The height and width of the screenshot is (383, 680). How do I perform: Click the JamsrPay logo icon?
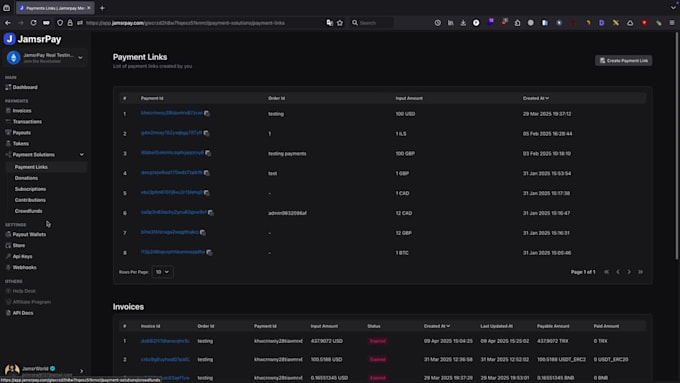(10, 39)
